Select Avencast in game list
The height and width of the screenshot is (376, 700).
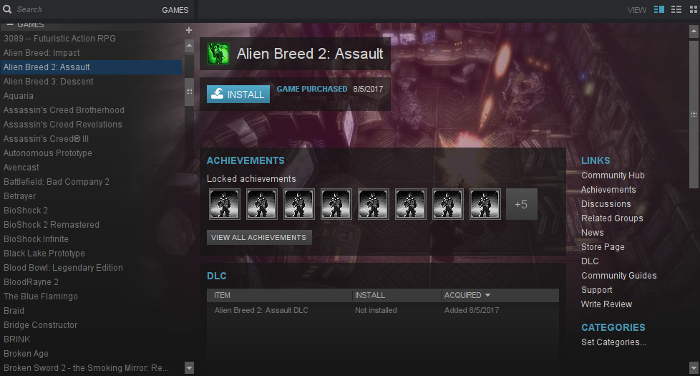coord(92,167)
